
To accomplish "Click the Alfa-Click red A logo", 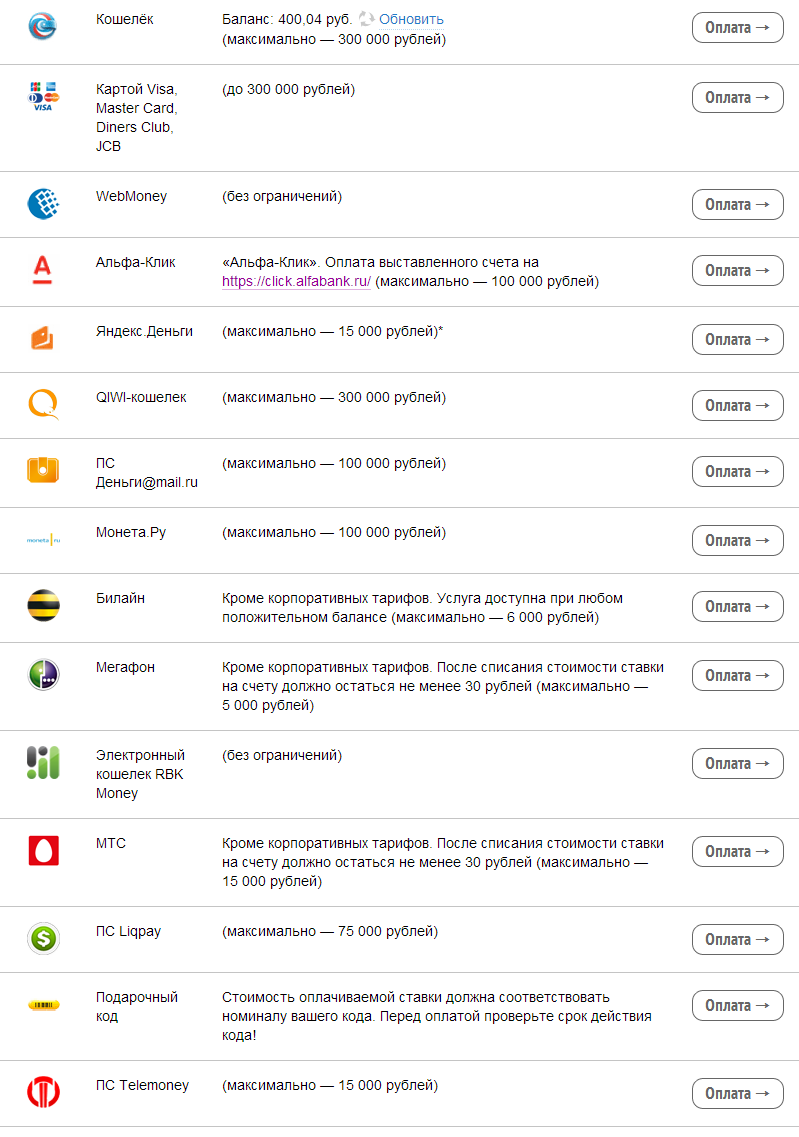I will pyautogui.click(x=43, y=270).
